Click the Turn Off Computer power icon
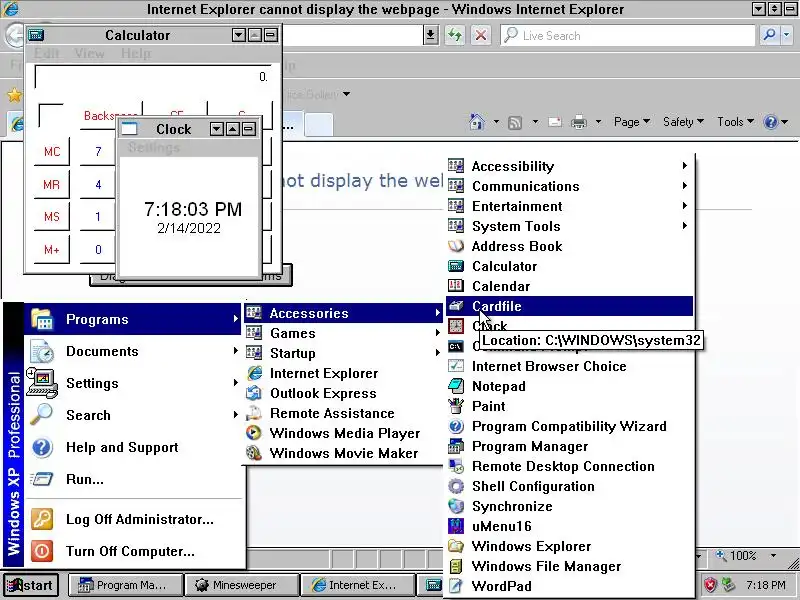800x600 pixels. pos(42,551)
